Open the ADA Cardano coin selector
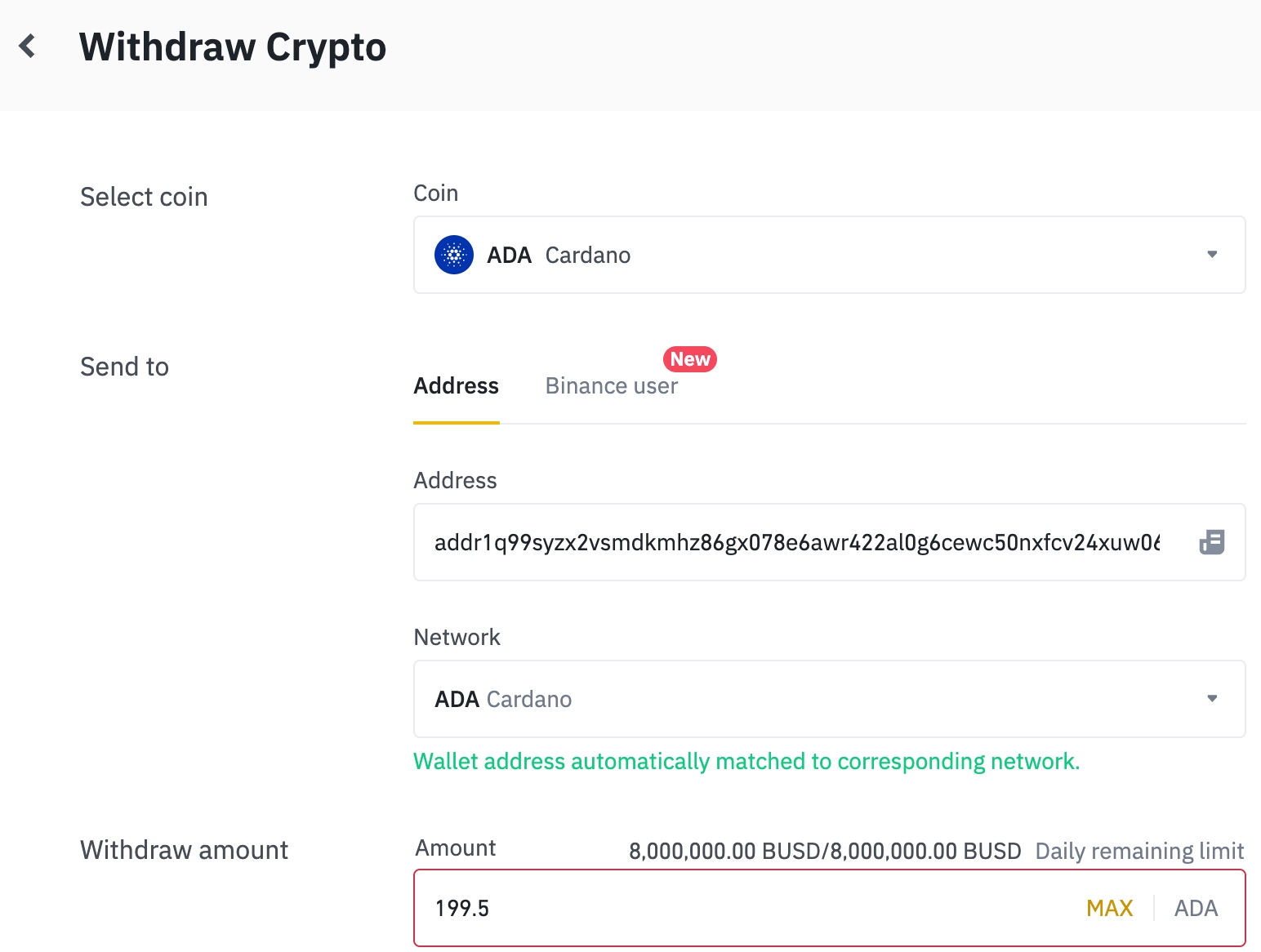The width and height of the screenshot is (1261, 952). tap(817, 255)
